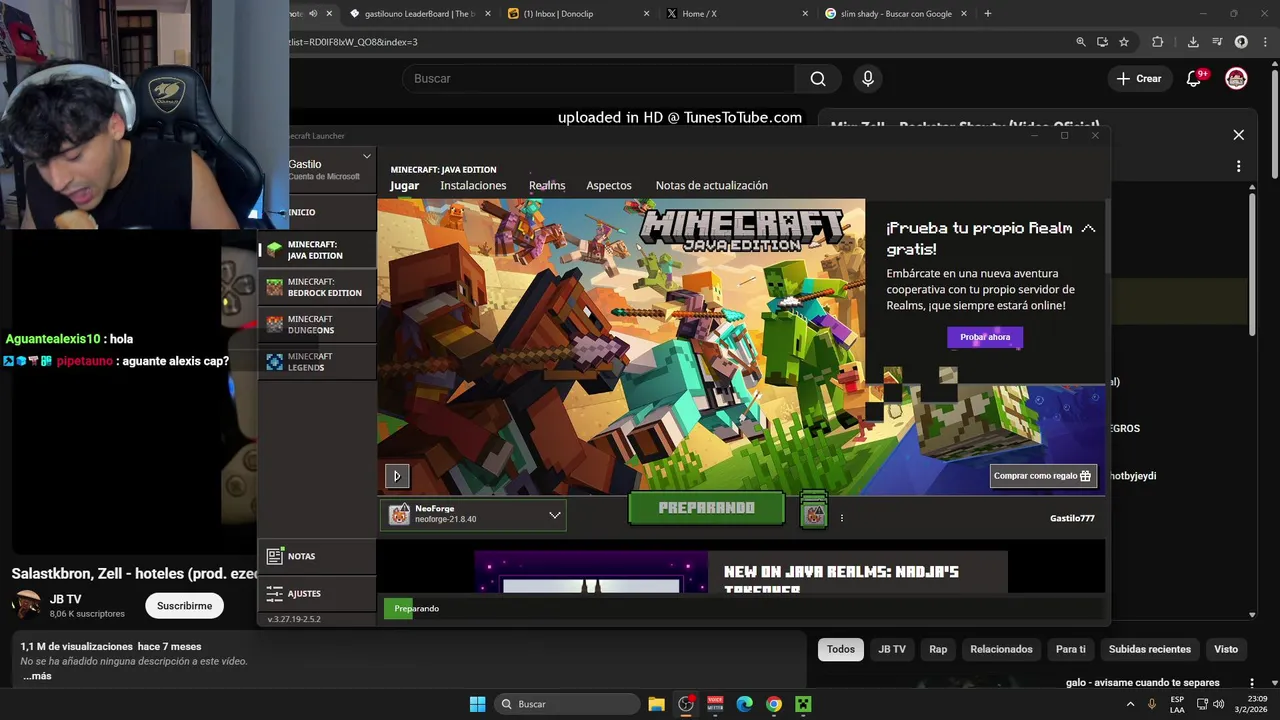Start YouTube voice search with microphone
The height and width of the screenshot is (720, 1280).
(867, 79)
